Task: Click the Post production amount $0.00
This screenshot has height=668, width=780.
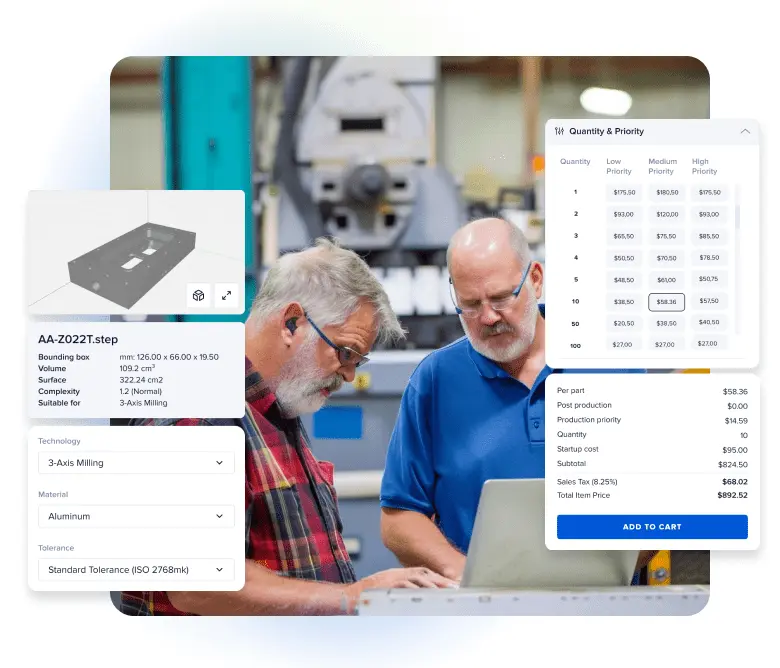Action: click(737, 406)
